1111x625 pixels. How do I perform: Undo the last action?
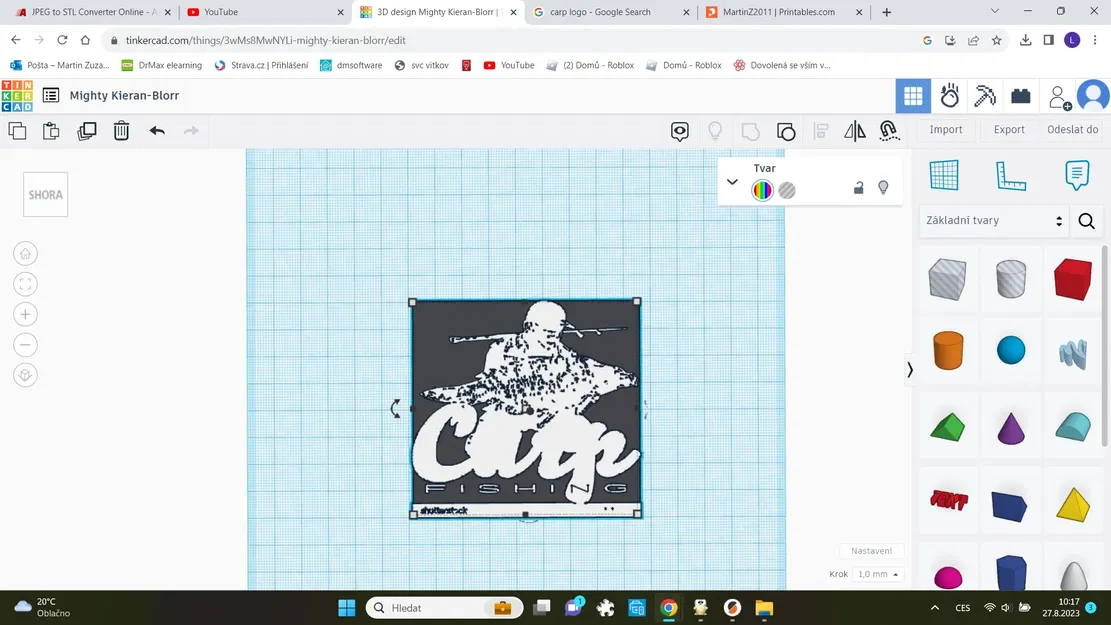coord(159,130)
